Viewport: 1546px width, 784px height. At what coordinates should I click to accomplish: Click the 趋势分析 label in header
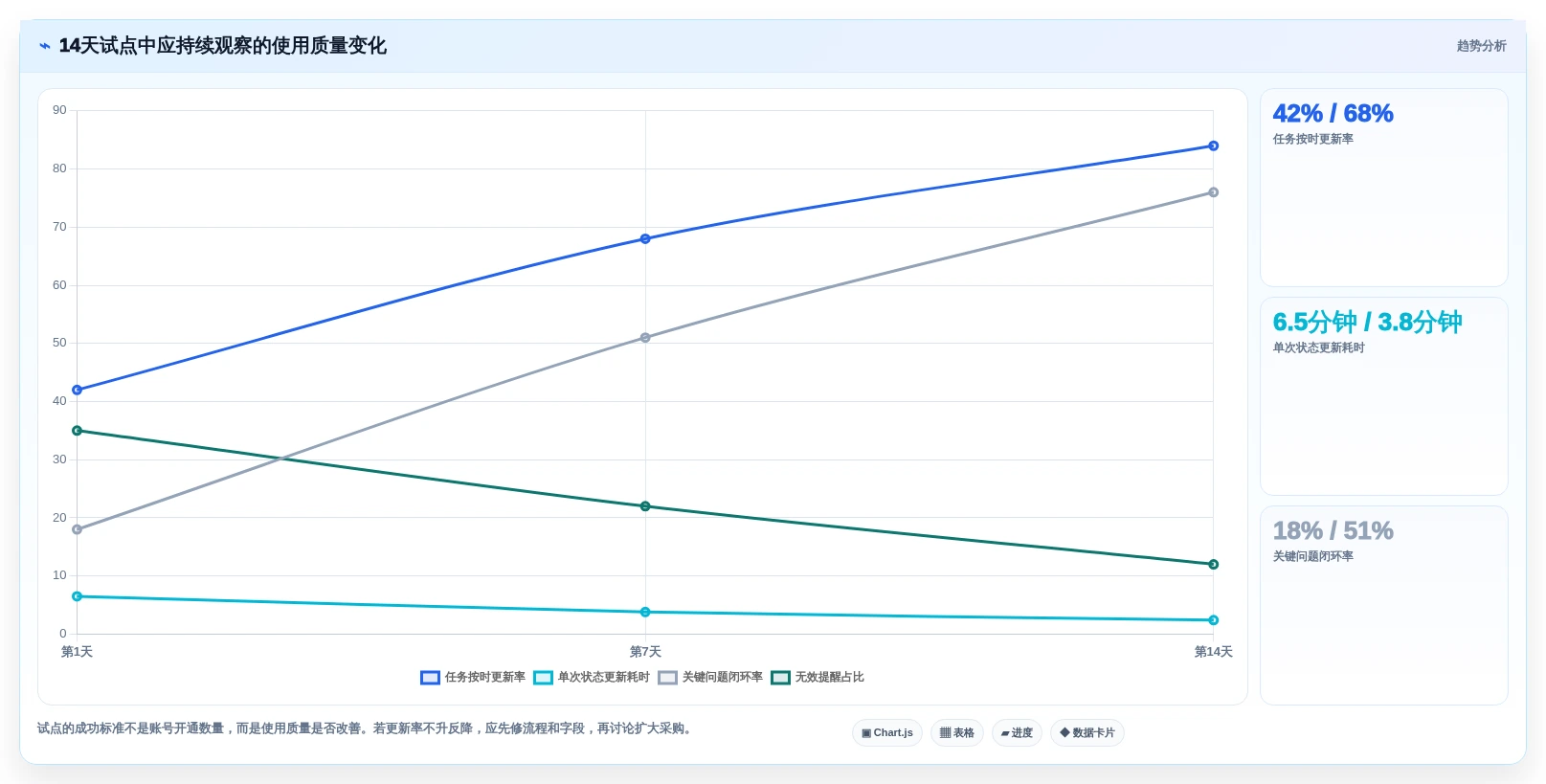click(x=1481, y=46)
